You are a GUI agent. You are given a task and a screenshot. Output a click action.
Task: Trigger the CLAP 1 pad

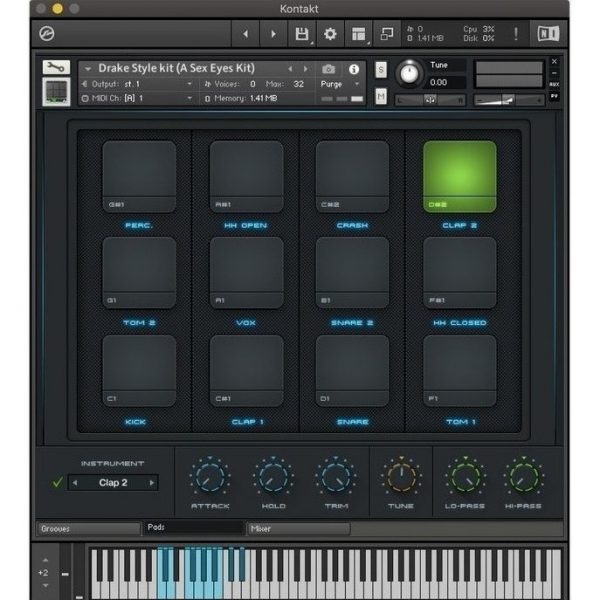[x=246, y=371]
